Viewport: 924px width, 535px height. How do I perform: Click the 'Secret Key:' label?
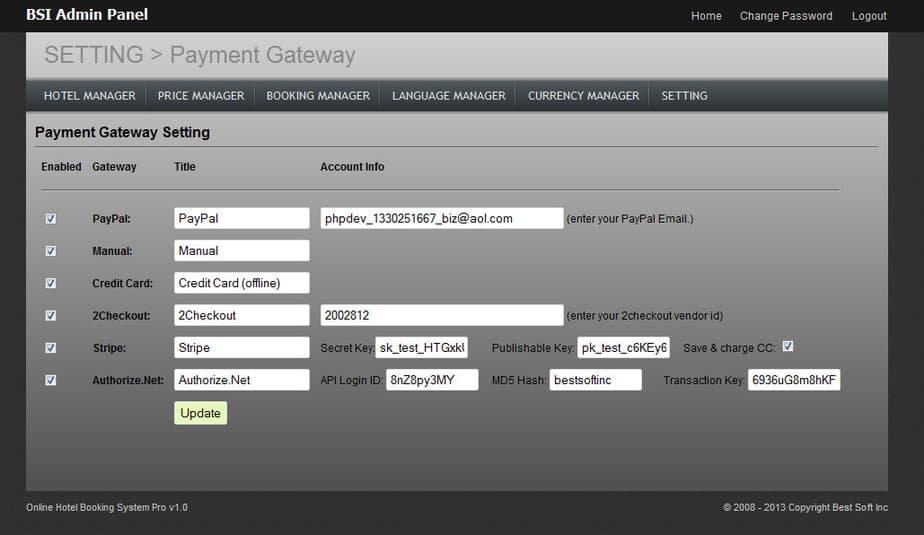click(x=347, y=348)
